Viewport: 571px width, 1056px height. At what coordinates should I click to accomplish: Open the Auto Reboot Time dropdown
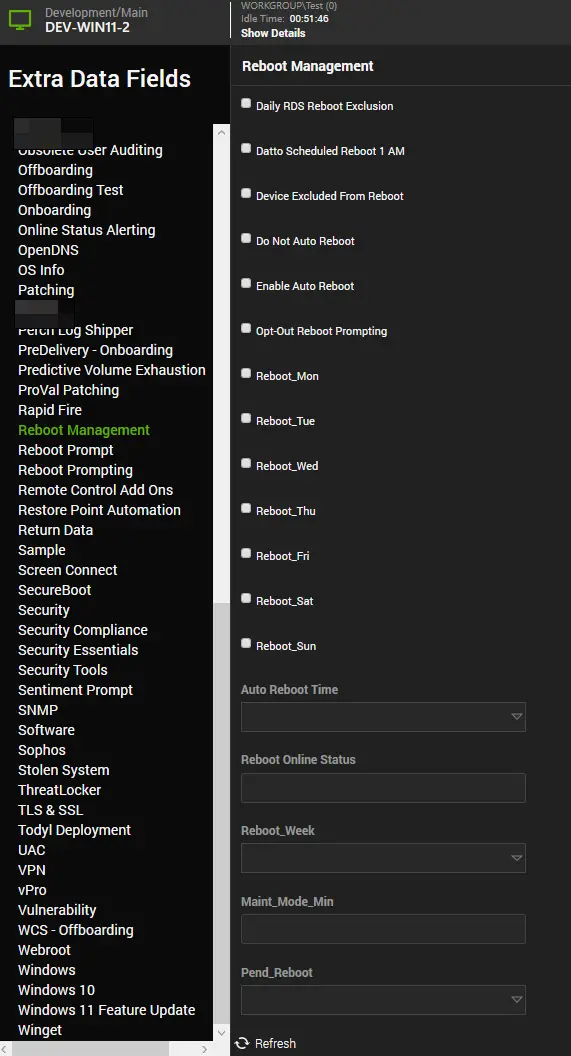(383, 717)
